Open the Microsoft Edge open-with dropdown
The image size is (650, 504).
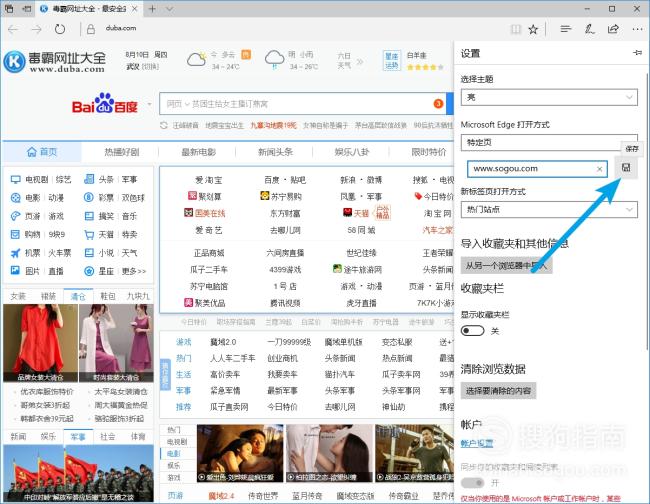pyautogui.click(x=549, y=143)
